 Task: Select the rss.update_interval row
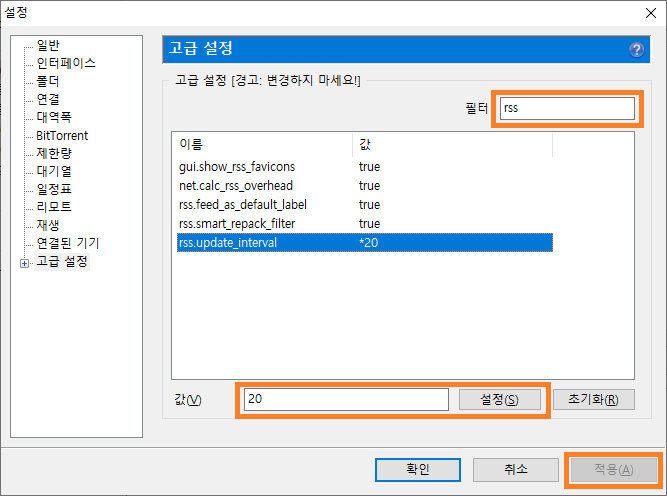tap(365, 242)
